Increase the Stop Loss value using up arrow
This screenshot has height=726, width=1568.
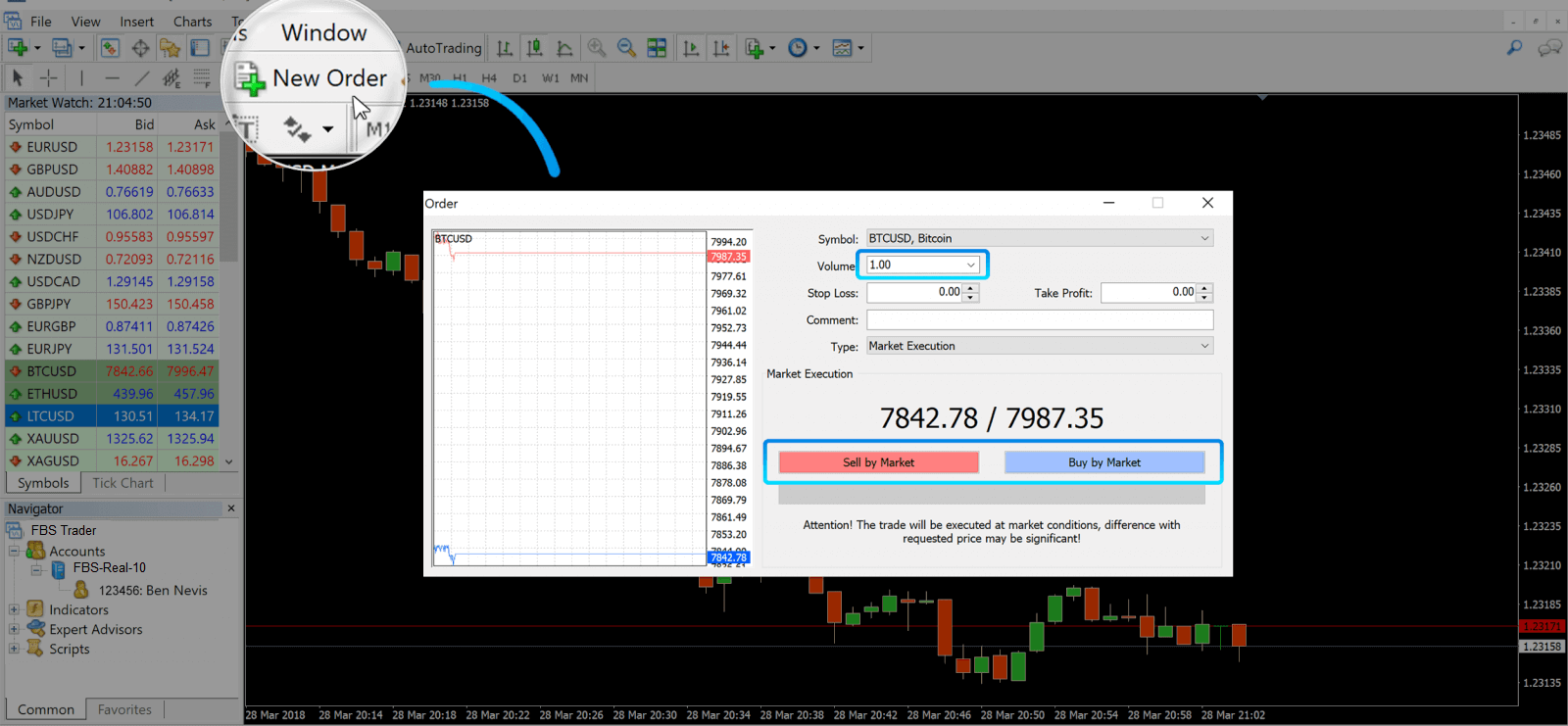pos(970,288)
